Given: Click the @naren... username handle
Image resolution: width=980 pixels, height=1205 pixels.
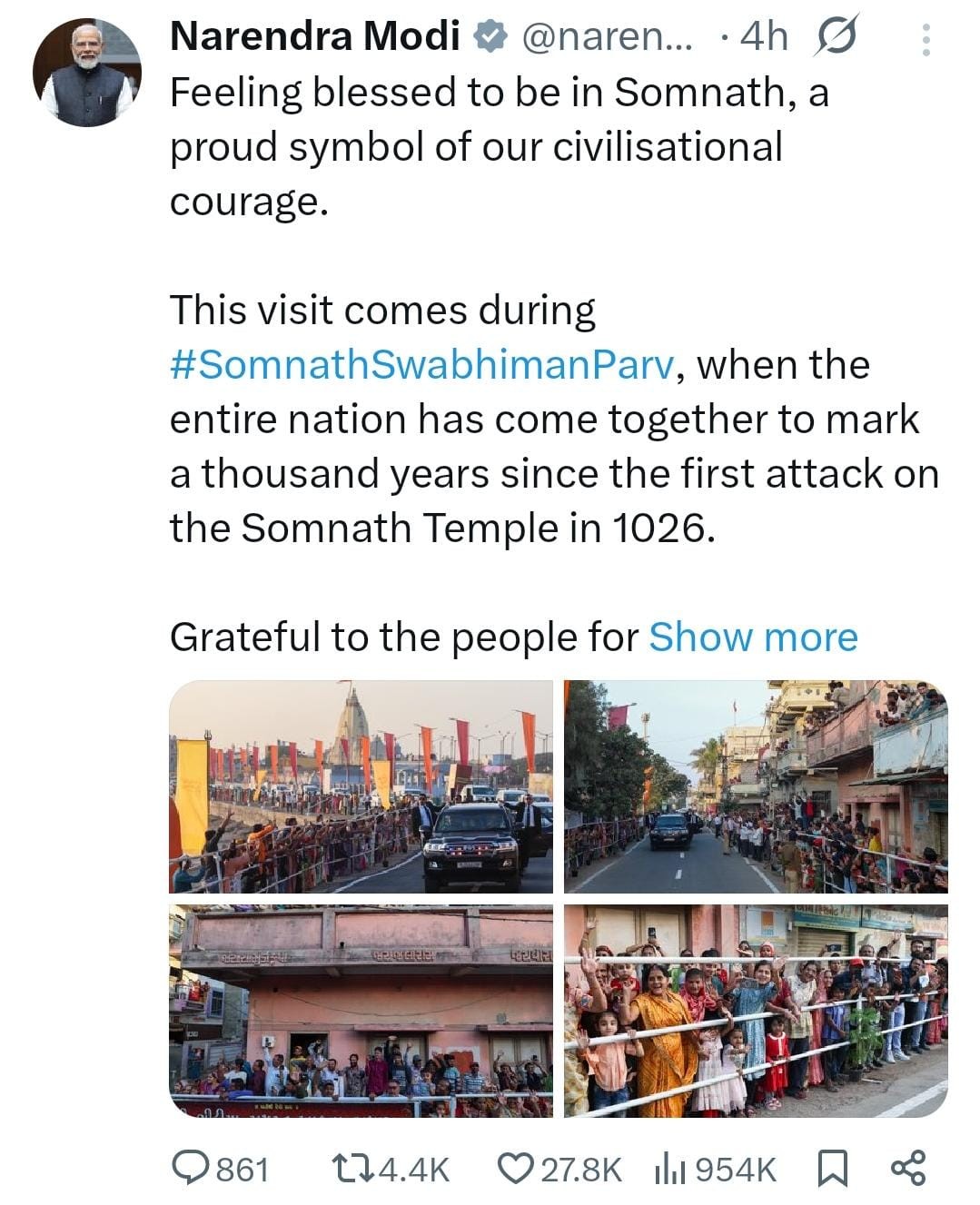Looking at the screenshot, I should [605, 37].
